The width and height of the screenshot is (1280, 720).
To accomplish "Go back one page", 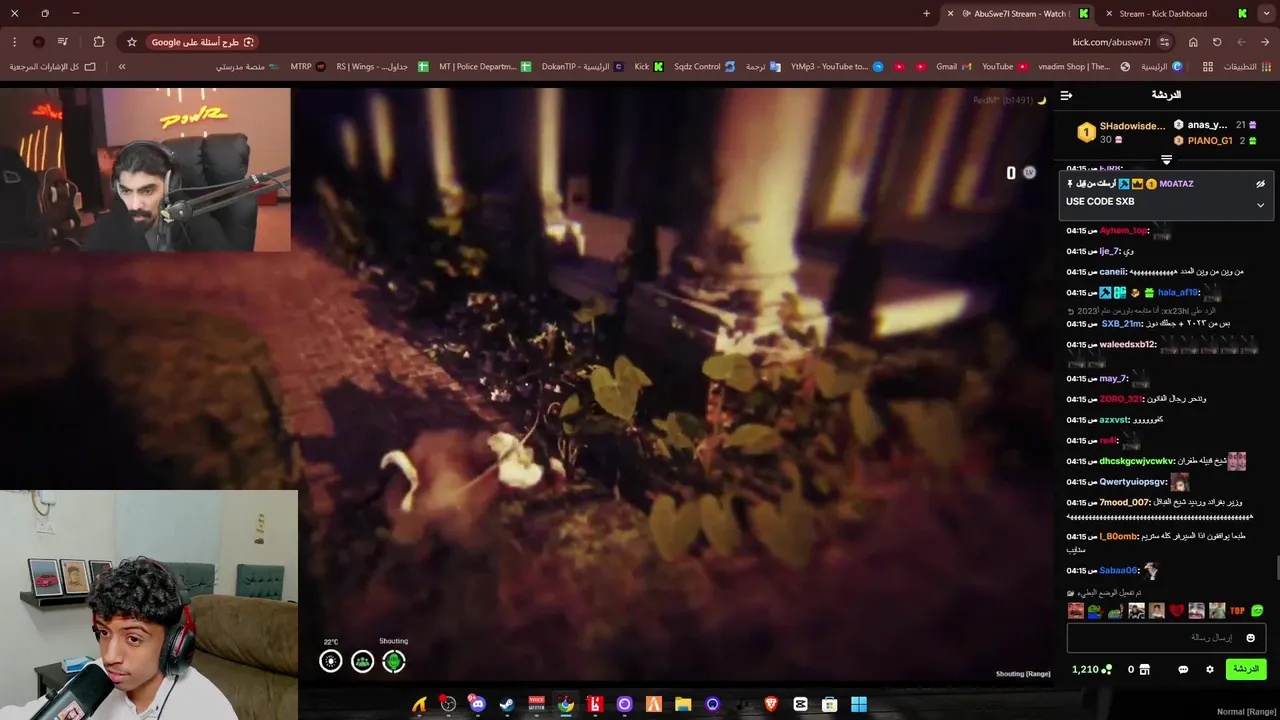I will pyautogui.click(x=1265, y=42).
